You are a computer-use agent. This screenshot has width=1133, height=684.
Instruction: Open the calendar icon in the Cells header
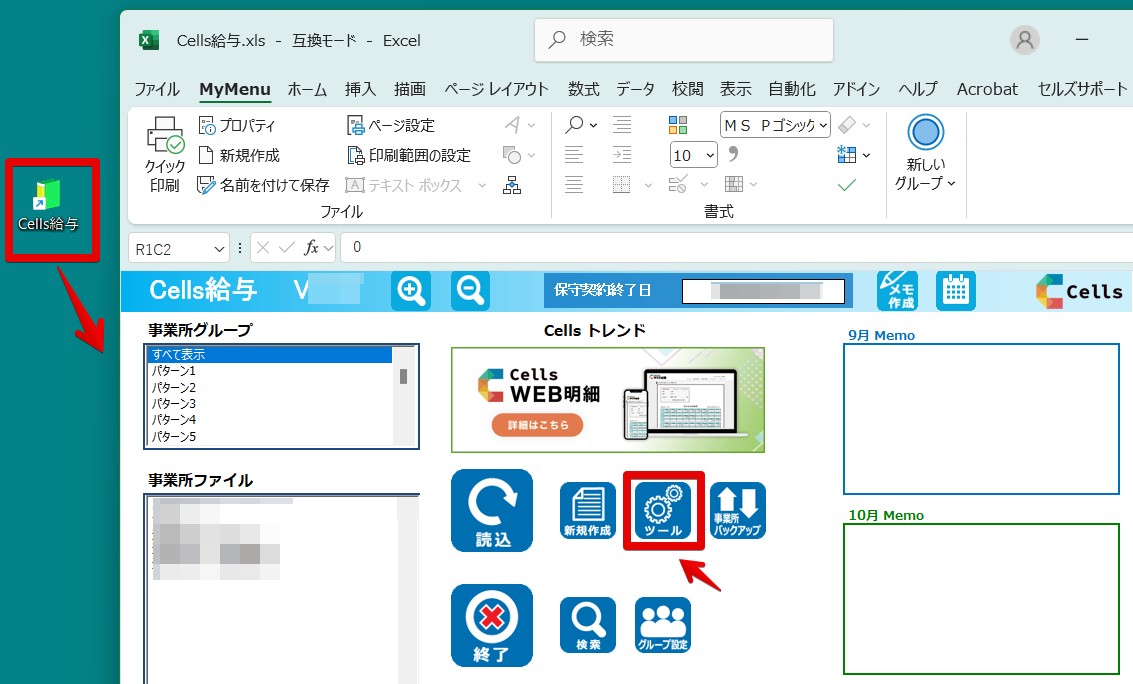(x=955, y=291)
